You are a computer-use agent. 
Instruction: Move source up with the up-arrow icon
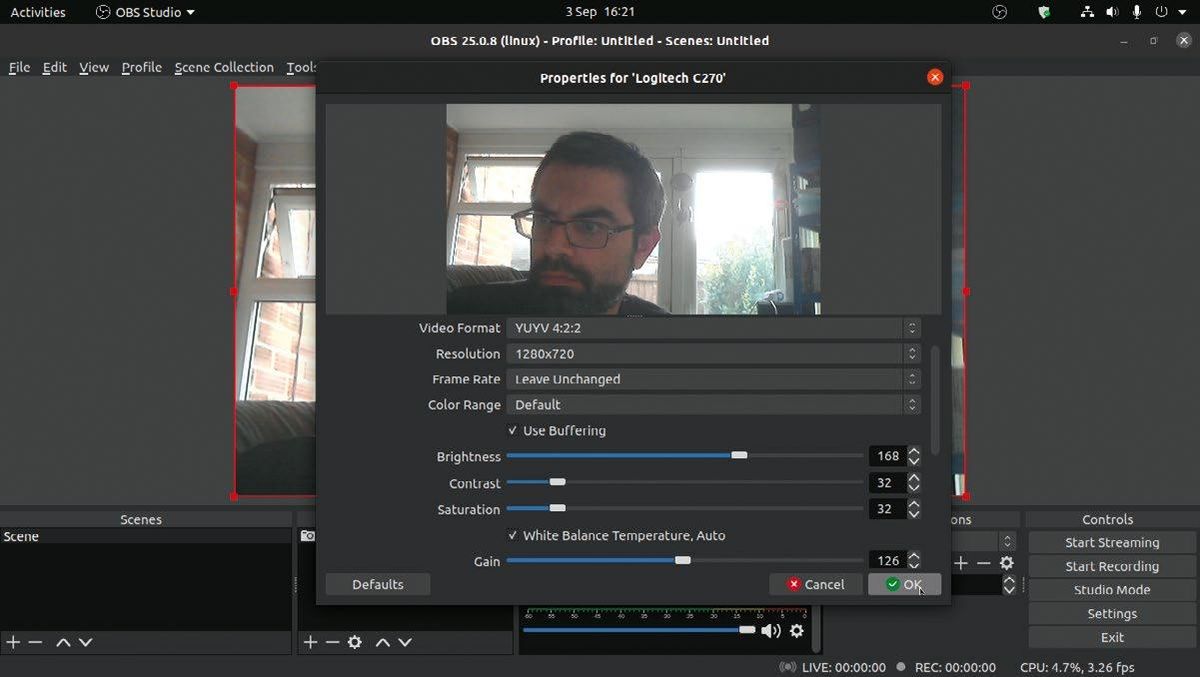pos(381,642)
